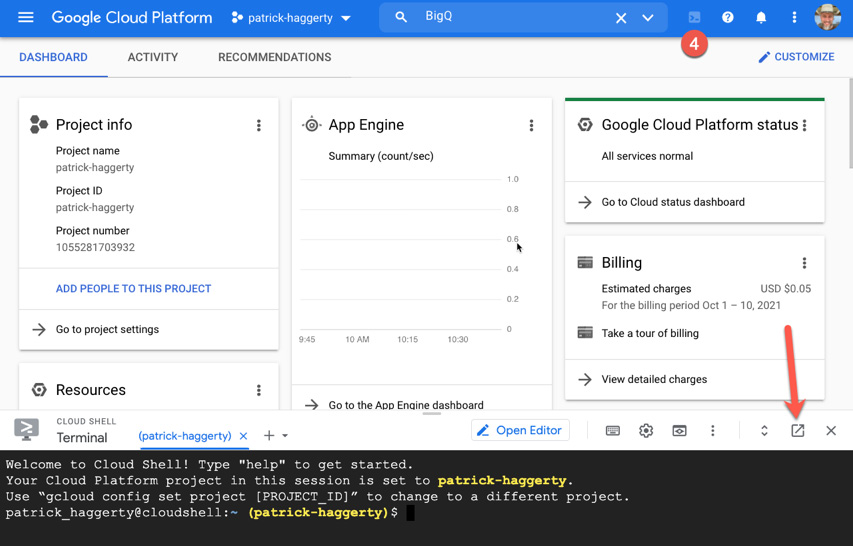Click the Cloud Shell panel resize handle
Viewport: 853px width, 546px height.
click(x=431, y=413)
